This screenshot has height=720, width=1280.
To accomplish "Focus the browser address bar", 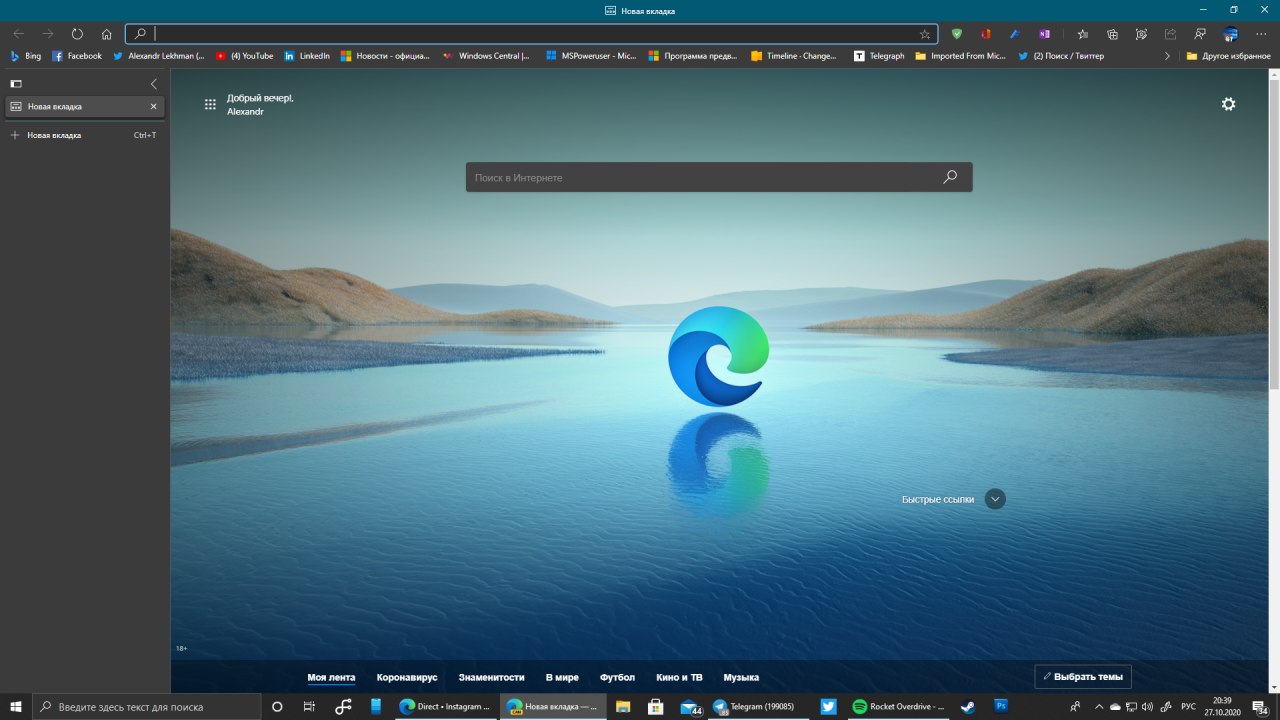I will pos(532,34).
